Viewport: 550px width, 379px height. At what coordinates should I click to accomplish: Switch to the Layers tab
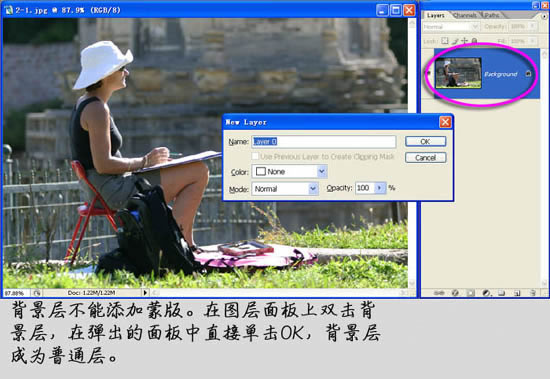click(436, 15)
